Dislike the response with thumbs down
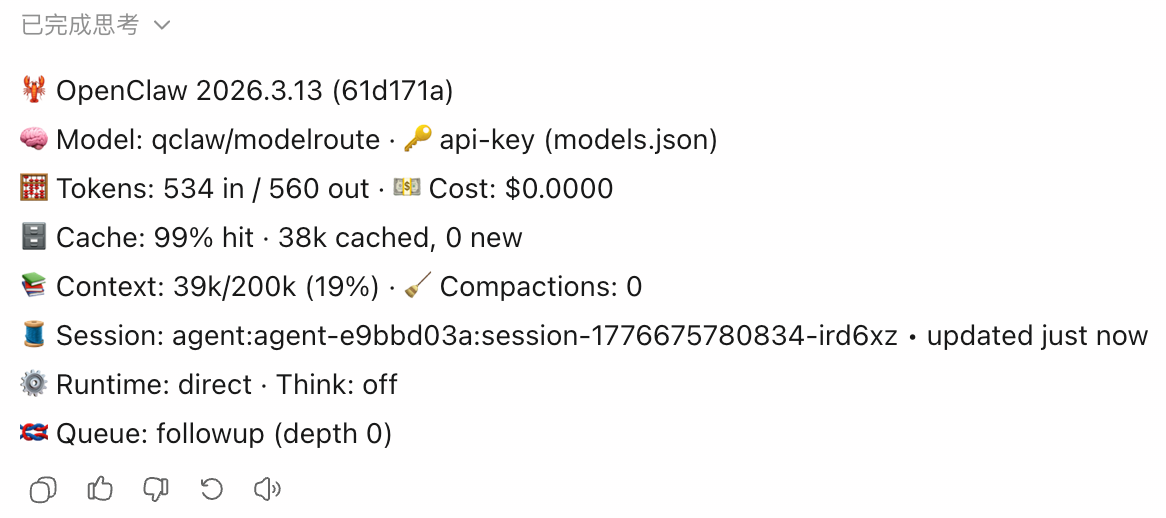 click(x=156, y=489)
